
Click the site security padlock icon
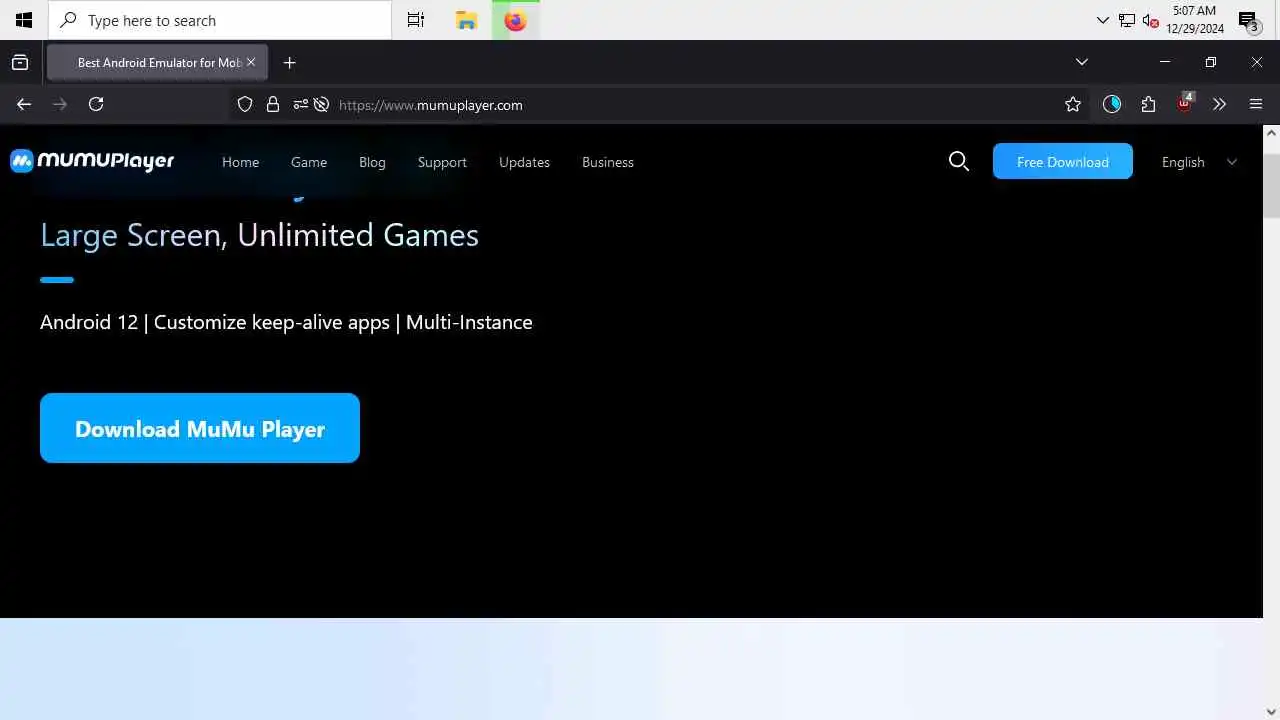click(x=272, y=104)
